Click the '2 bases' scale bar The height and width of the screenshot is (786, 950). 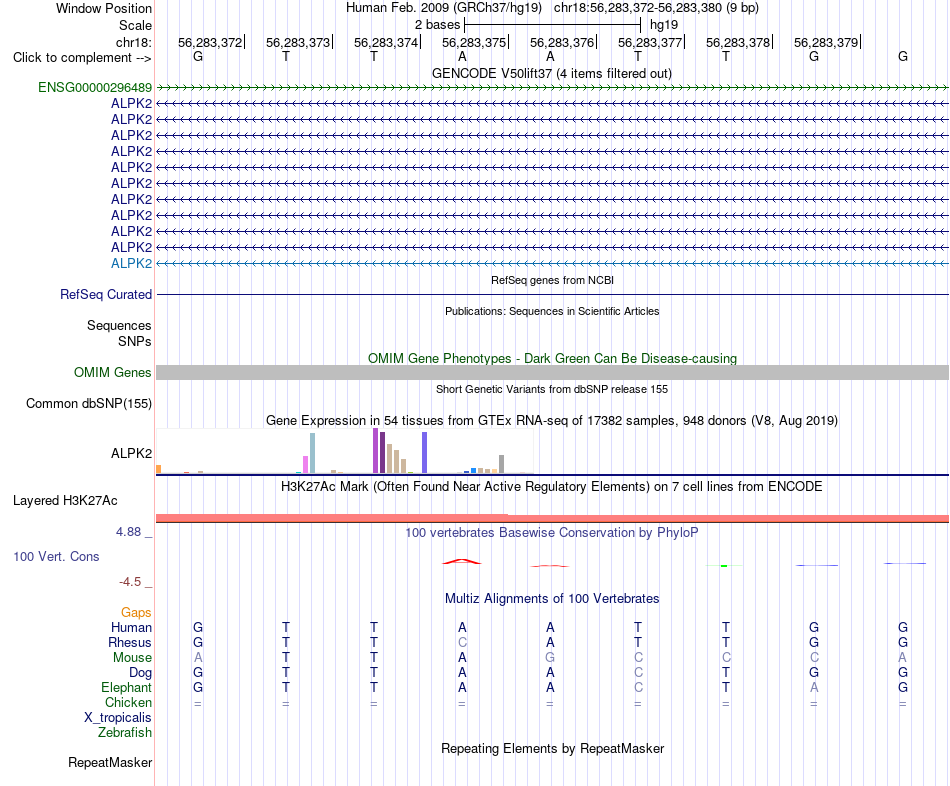coord(553,25)
